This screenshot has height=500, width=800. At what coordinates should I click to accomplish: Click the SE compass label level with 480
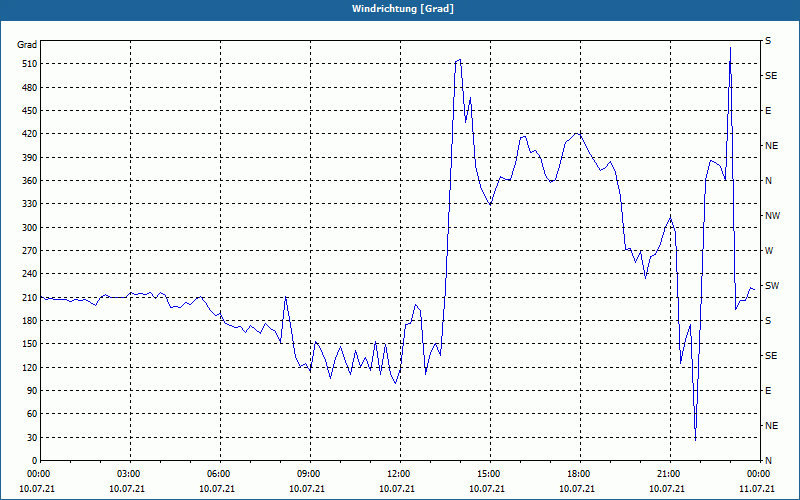(x=771, y=76)
